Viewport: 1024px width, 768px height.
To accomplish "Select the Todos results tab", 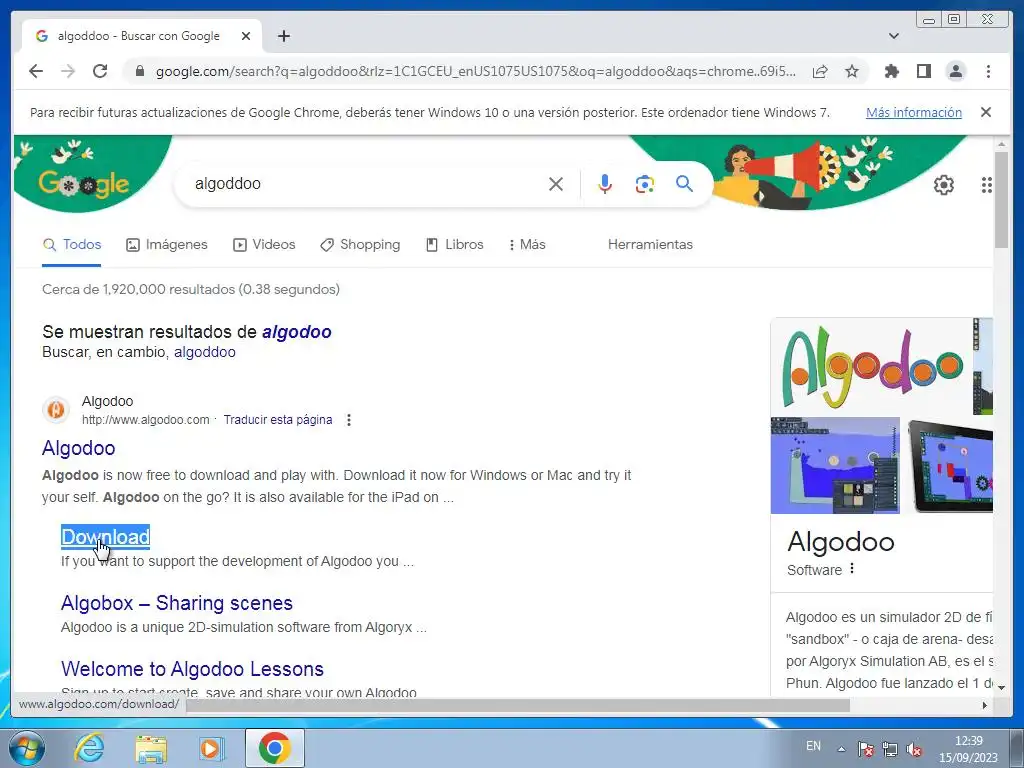I will [72, 244].
